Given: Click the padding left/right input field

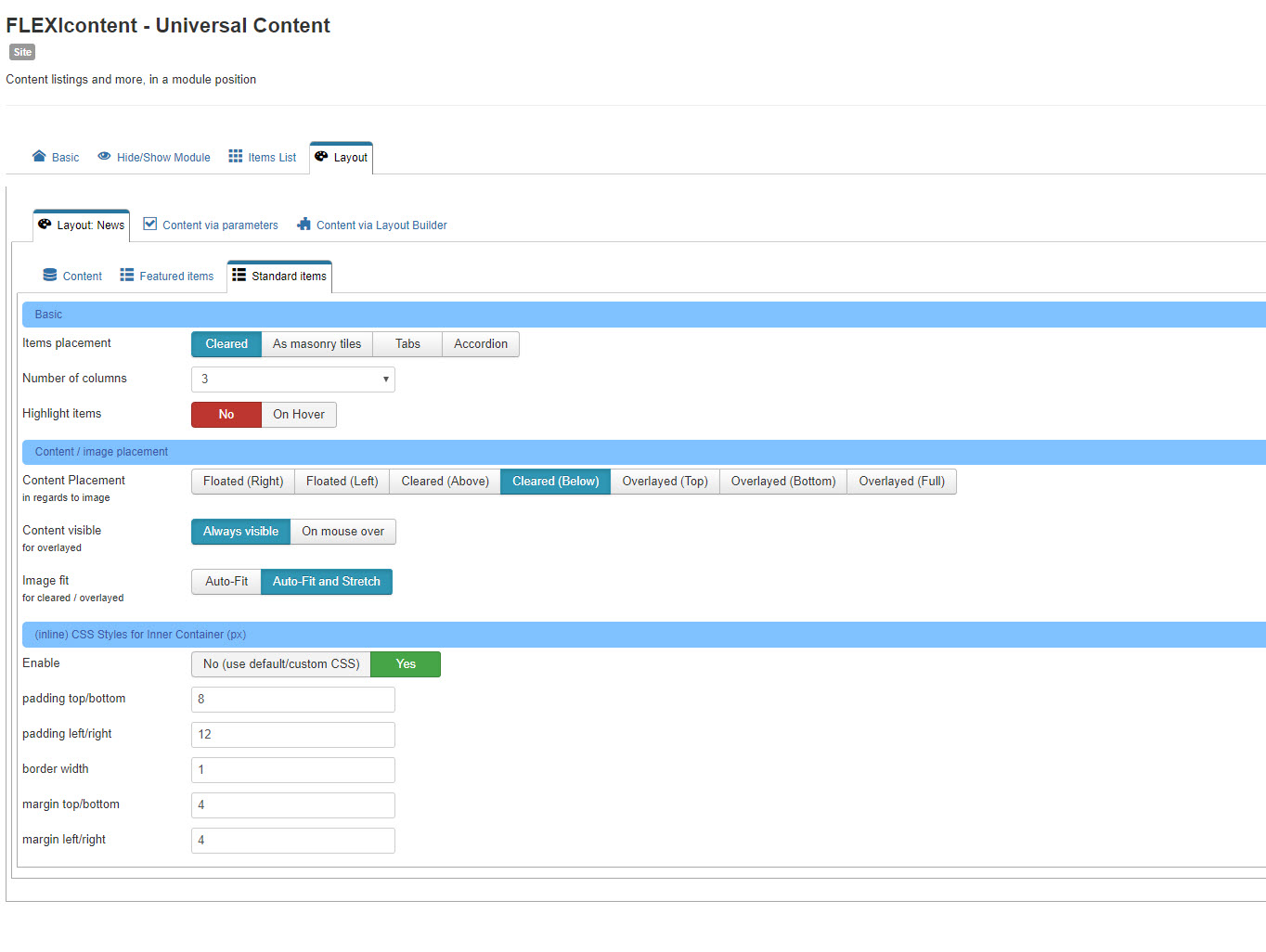Looking at the screenshot, I should point(293,735).
